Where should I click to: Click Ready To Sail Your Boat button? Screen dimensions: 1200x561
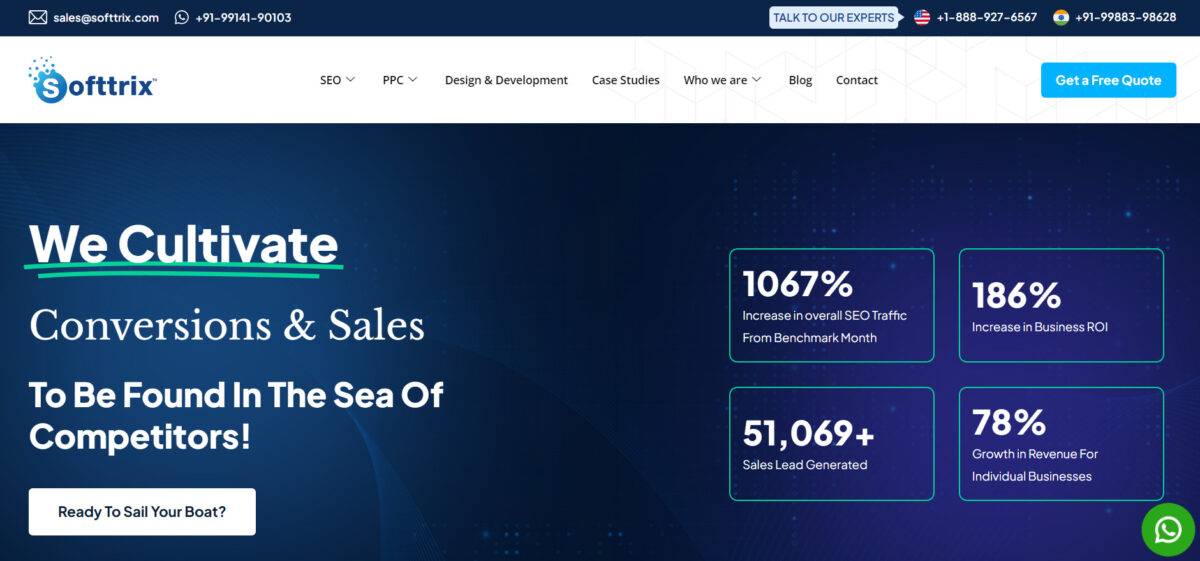click(x=142, y=512)
